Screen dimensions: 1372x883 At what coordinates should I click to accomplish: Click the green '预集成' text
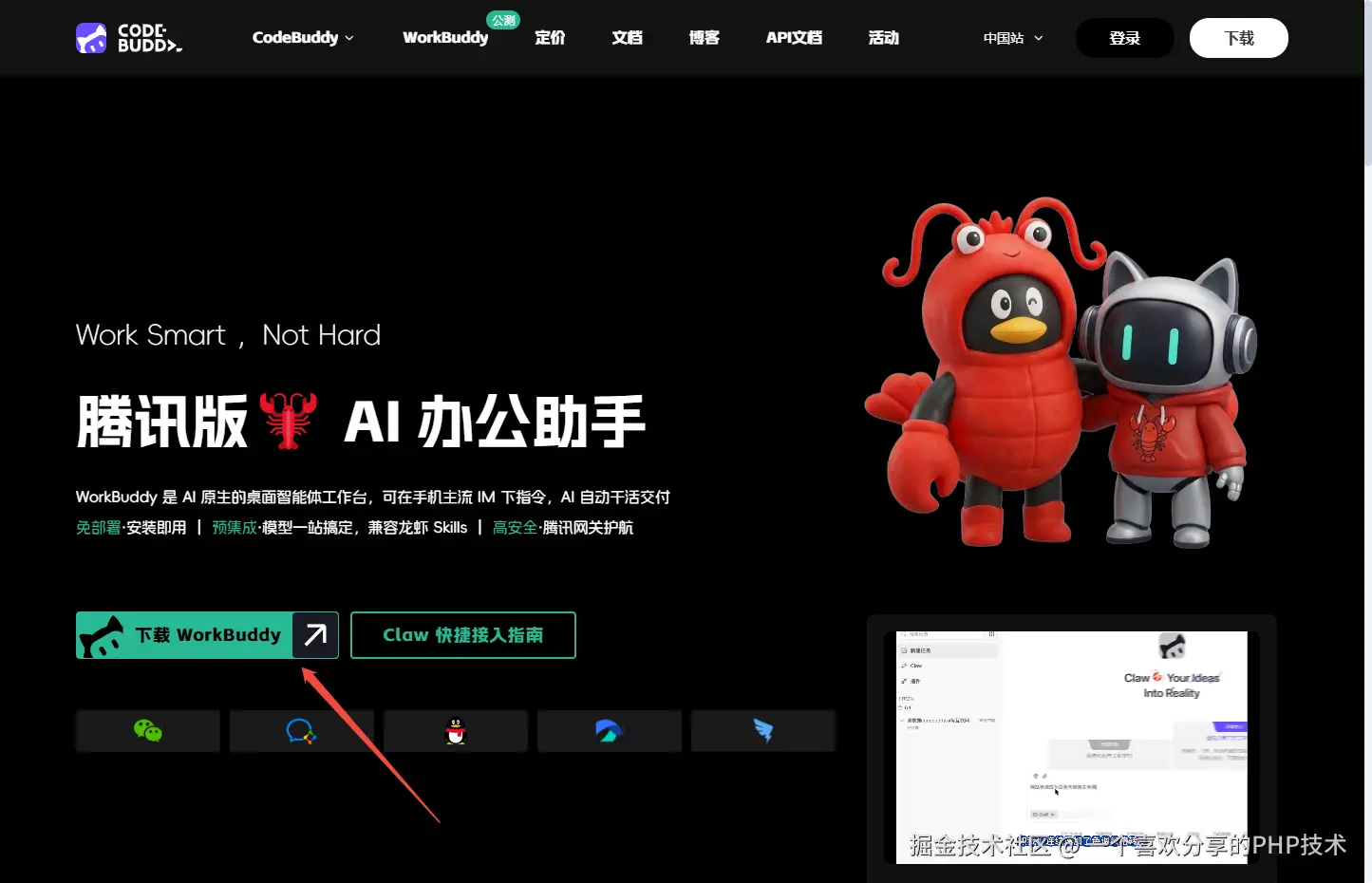[x=235, y=528]
